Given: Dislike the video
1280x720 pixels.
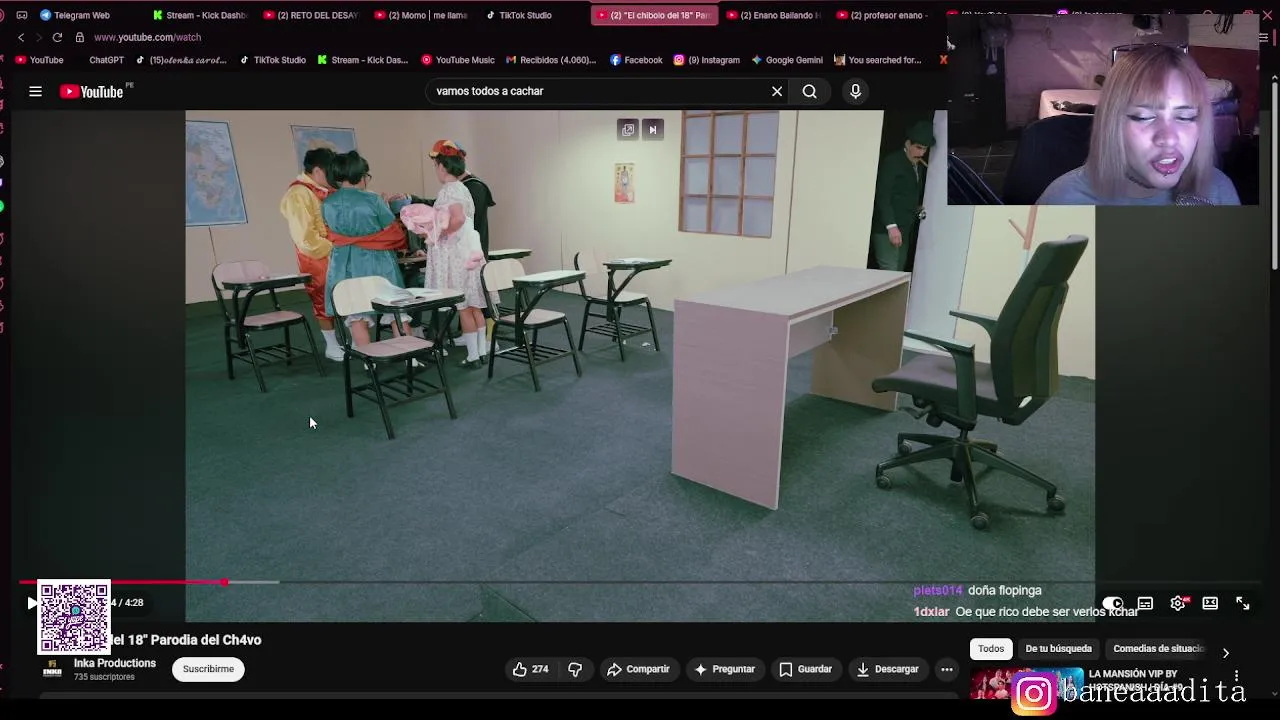Looking at the screenshot, I should 575,669.
